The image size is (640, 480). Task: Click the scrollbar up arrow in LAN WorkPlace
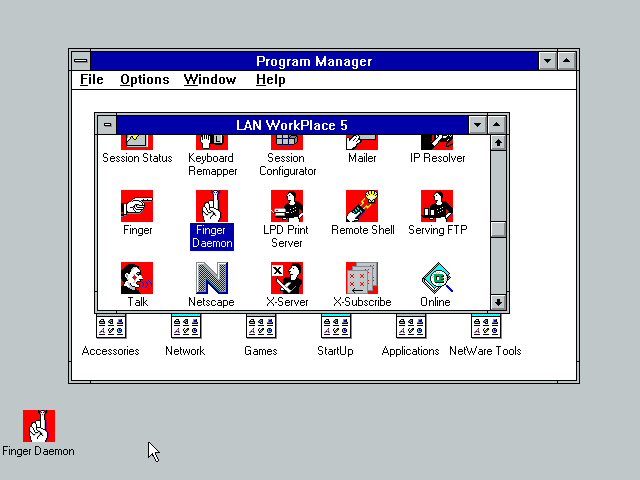click(x=498, y=143)
